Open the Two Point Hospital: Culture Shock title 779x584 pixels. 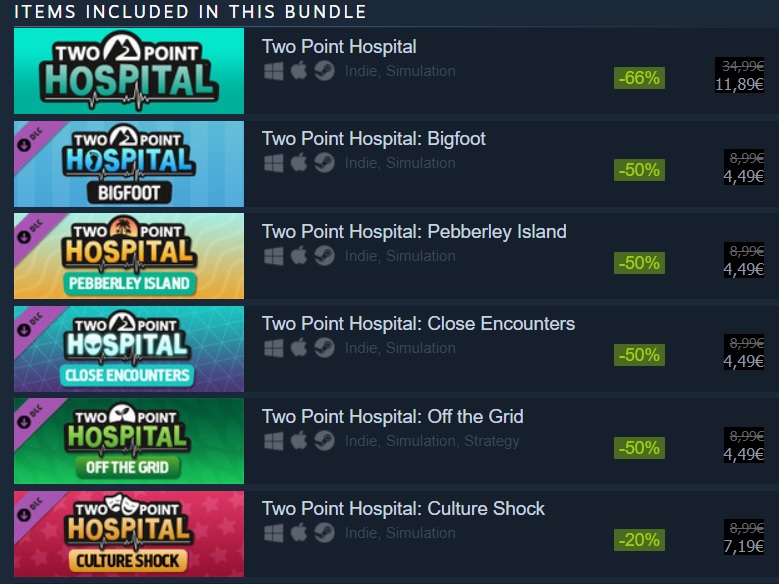[x=403, y=508]
